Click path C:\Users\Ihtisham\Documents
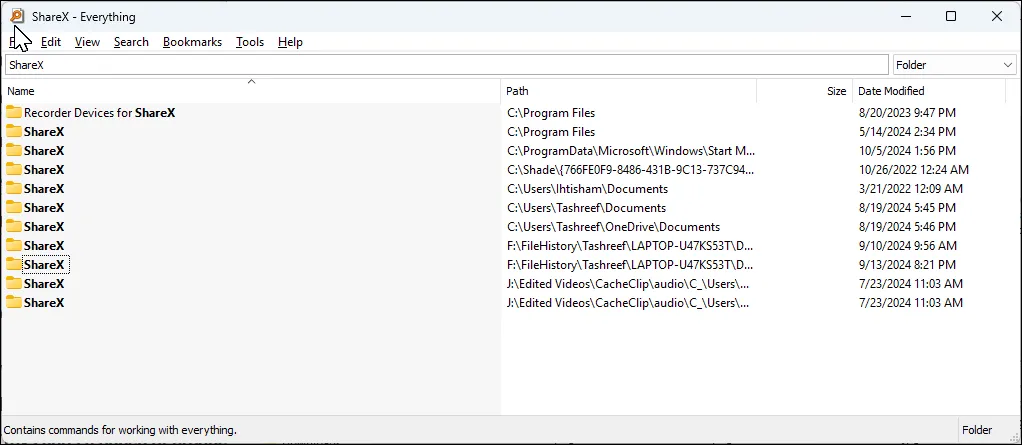This screenshot has width=1022, height=445. [x=587, y=189]
